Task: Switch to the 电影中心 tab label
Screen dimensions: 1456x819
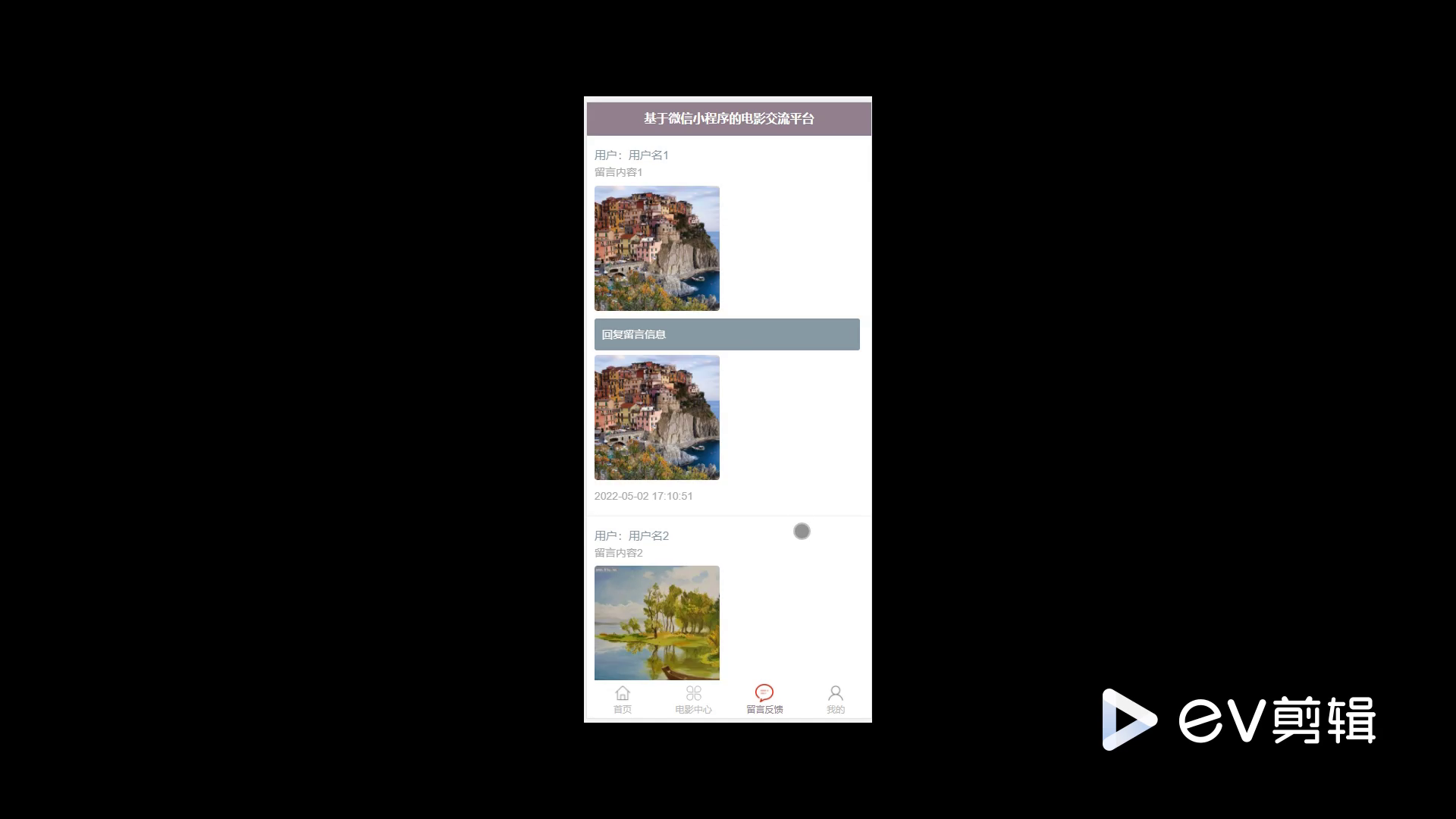Action: pos(693,710)
